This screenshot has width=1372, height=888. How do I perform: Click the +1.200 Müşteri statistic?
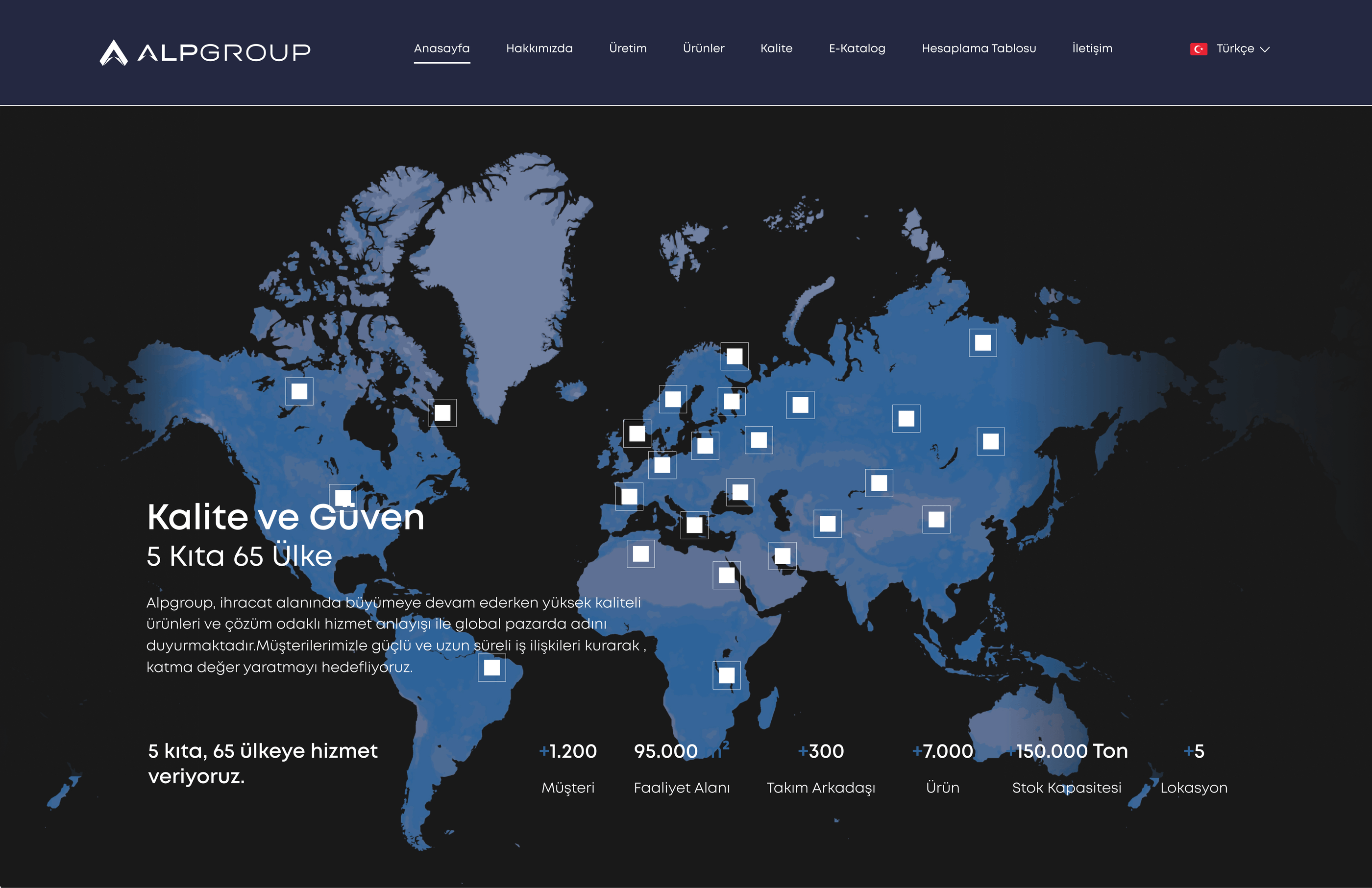pos(568,768)
